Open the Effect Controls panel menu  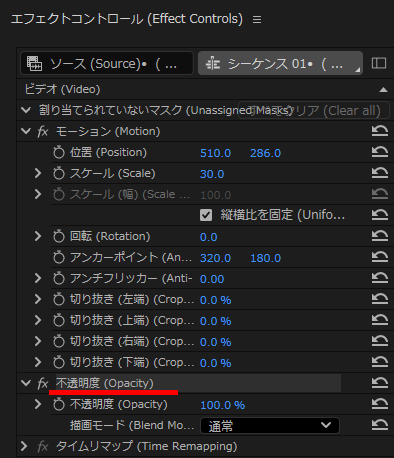(x=257, y=20)
